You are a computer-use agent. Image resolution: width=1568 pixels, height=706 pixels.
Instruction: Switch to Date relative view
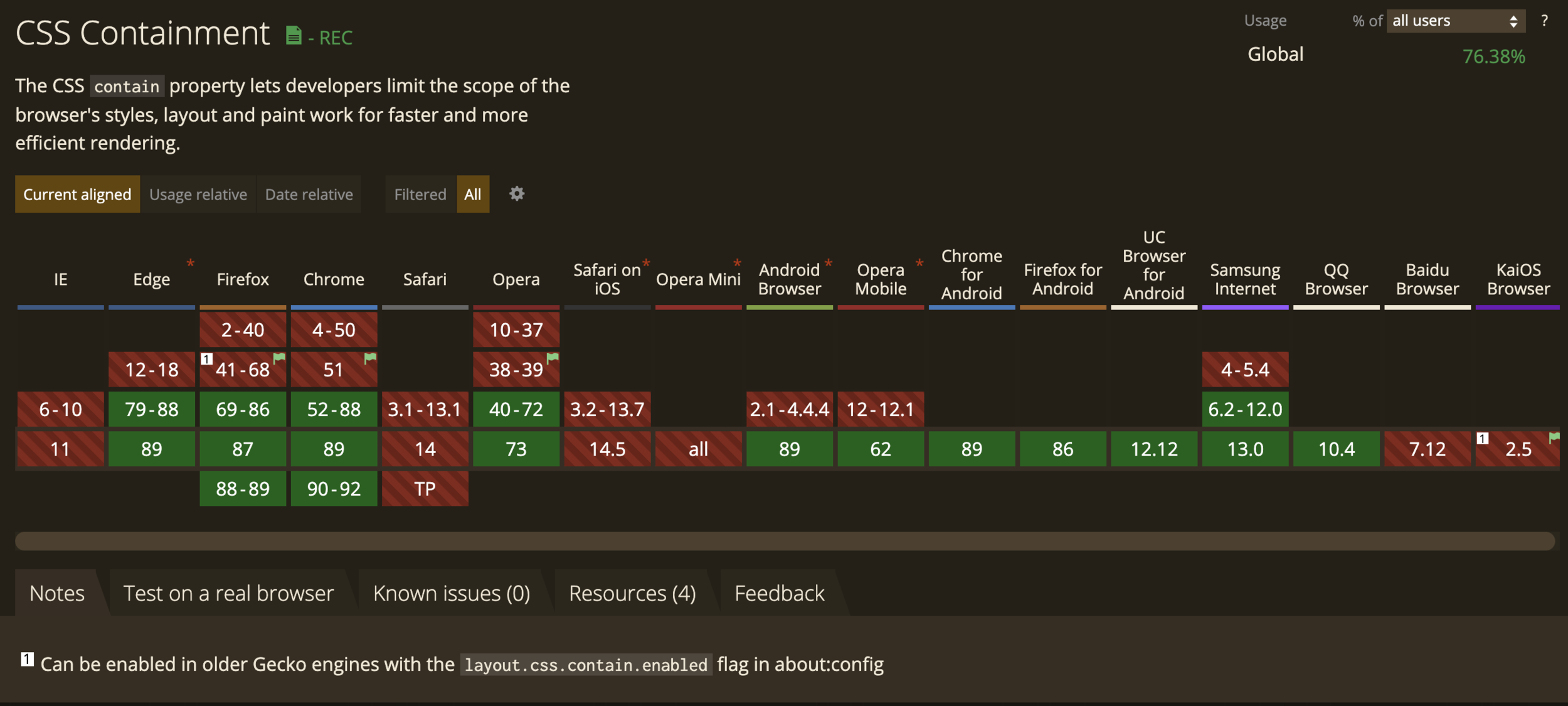[309, 195]
